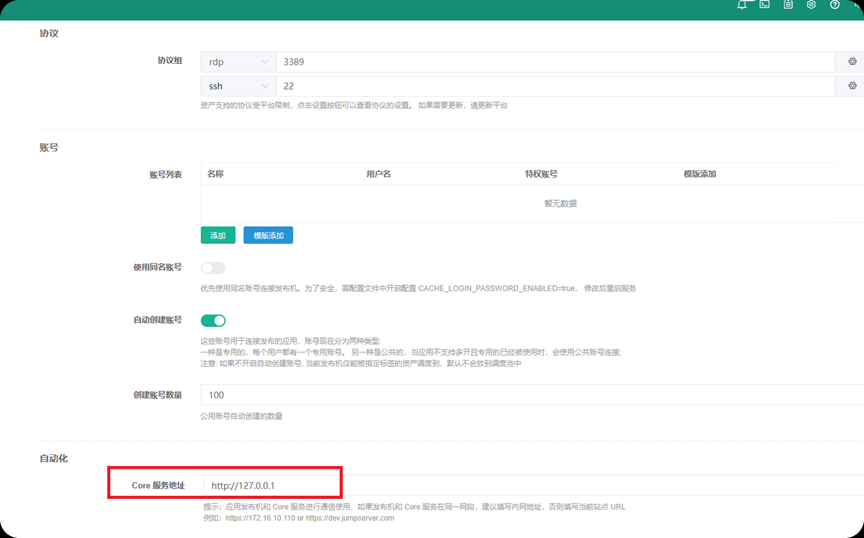Click the Core 服务地址 input field

533,486
